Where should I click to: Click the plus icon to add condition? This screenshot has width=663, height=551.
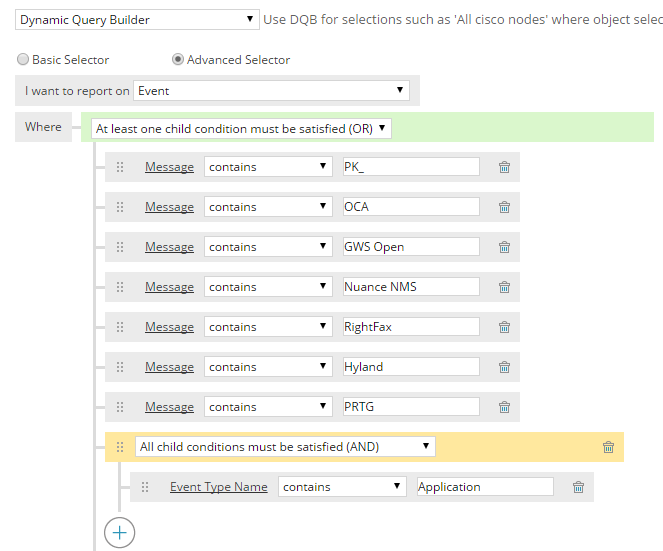tap(120, 533)
